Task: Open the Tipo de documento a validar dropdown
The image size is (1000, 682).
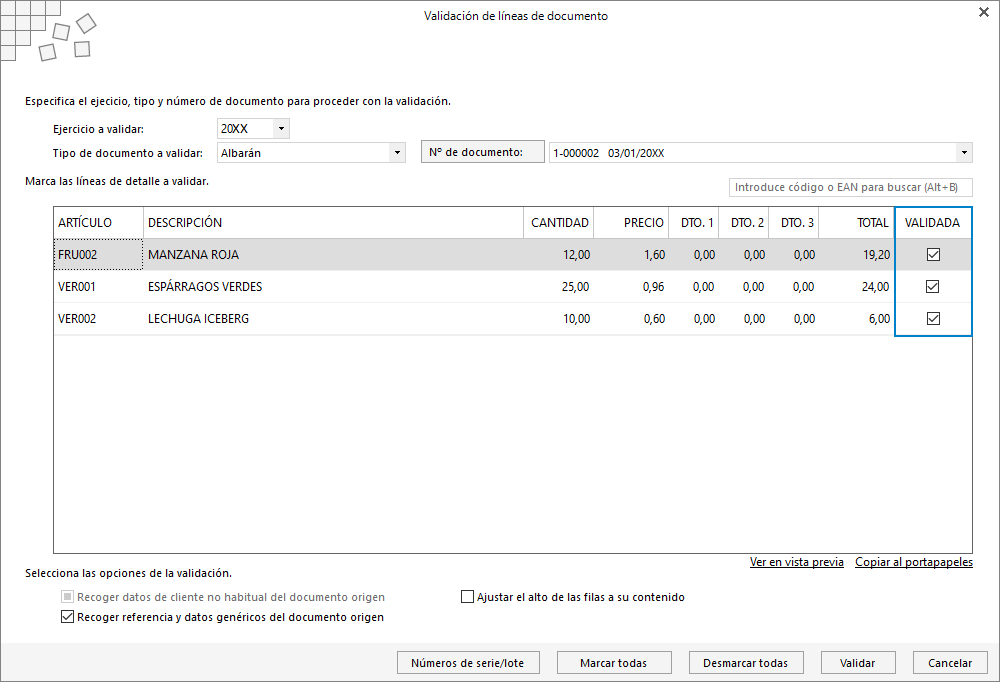Action: [x=397, y=153]
